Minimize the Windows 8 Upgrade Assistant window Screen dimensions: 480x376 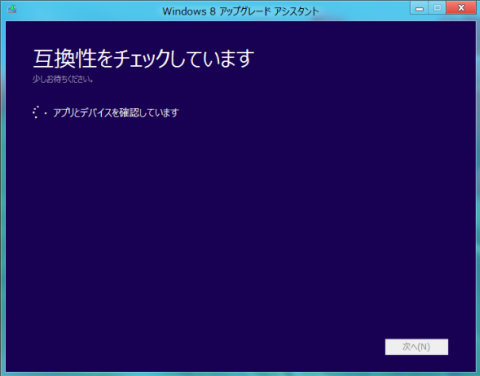[x=420, y=8]
